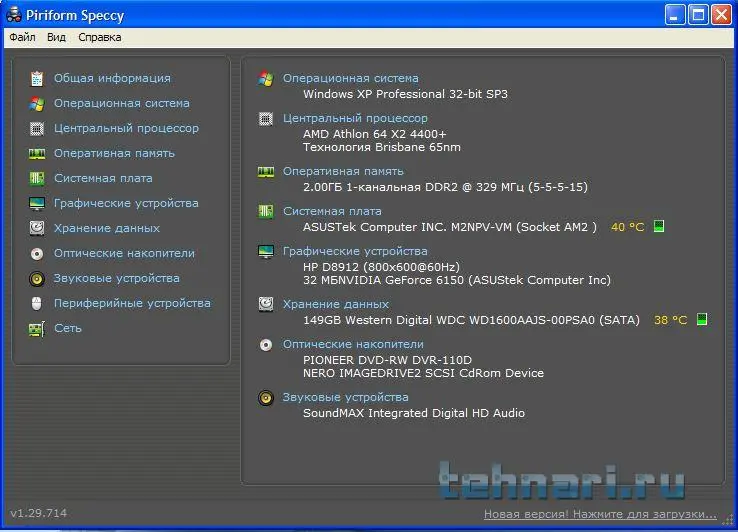Click the green indicator beside 38 °C
This screenshot has height=532, width=738.
pos(702,319)
